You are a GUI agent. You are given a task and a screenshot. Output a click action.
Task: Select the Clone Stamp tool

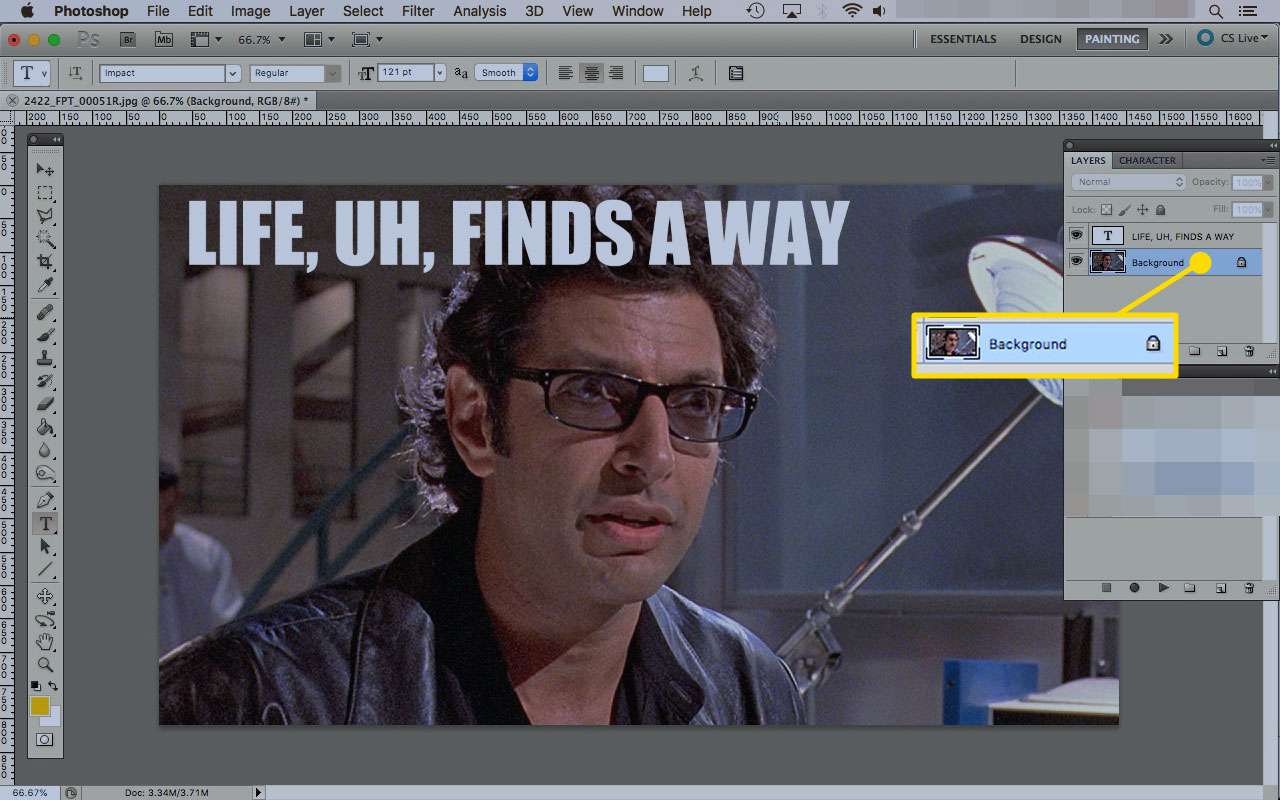click(45, 359)
